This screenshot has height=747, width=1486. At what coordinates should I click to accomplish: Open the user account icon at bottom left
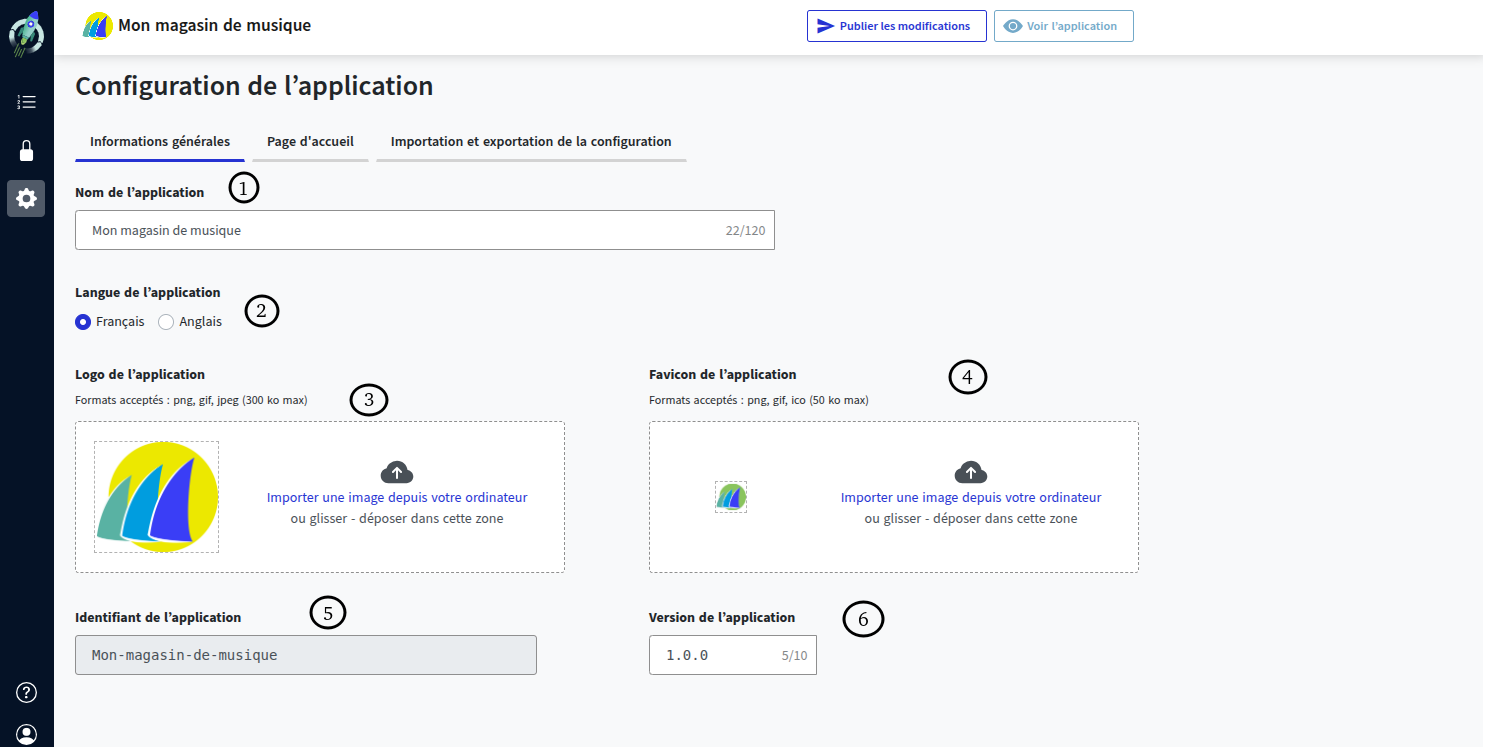[26, 733]
